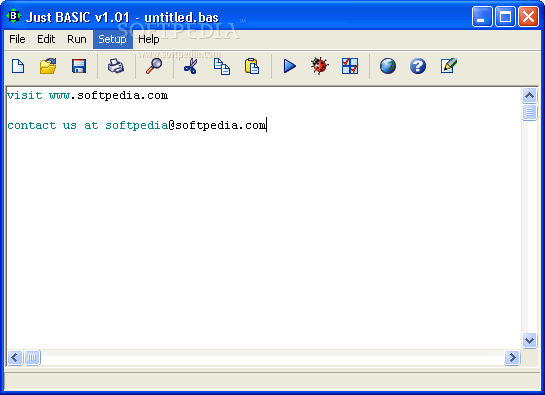Screen dimensions: 545x395
Task: Minimize the Just BASIC window
Action: coord(482,16)
